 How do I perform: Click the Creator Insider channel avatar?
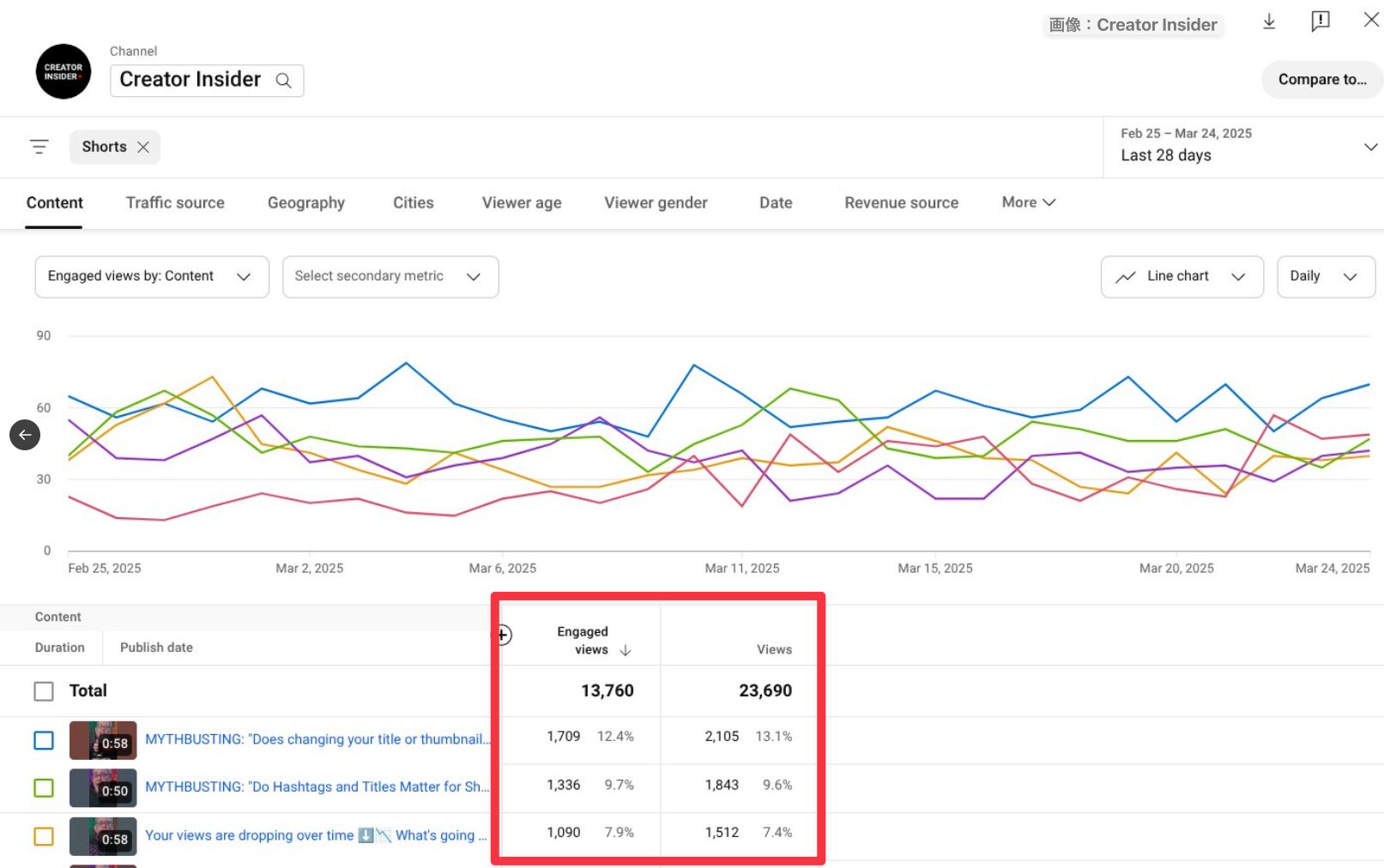click(x=63, y=71)
